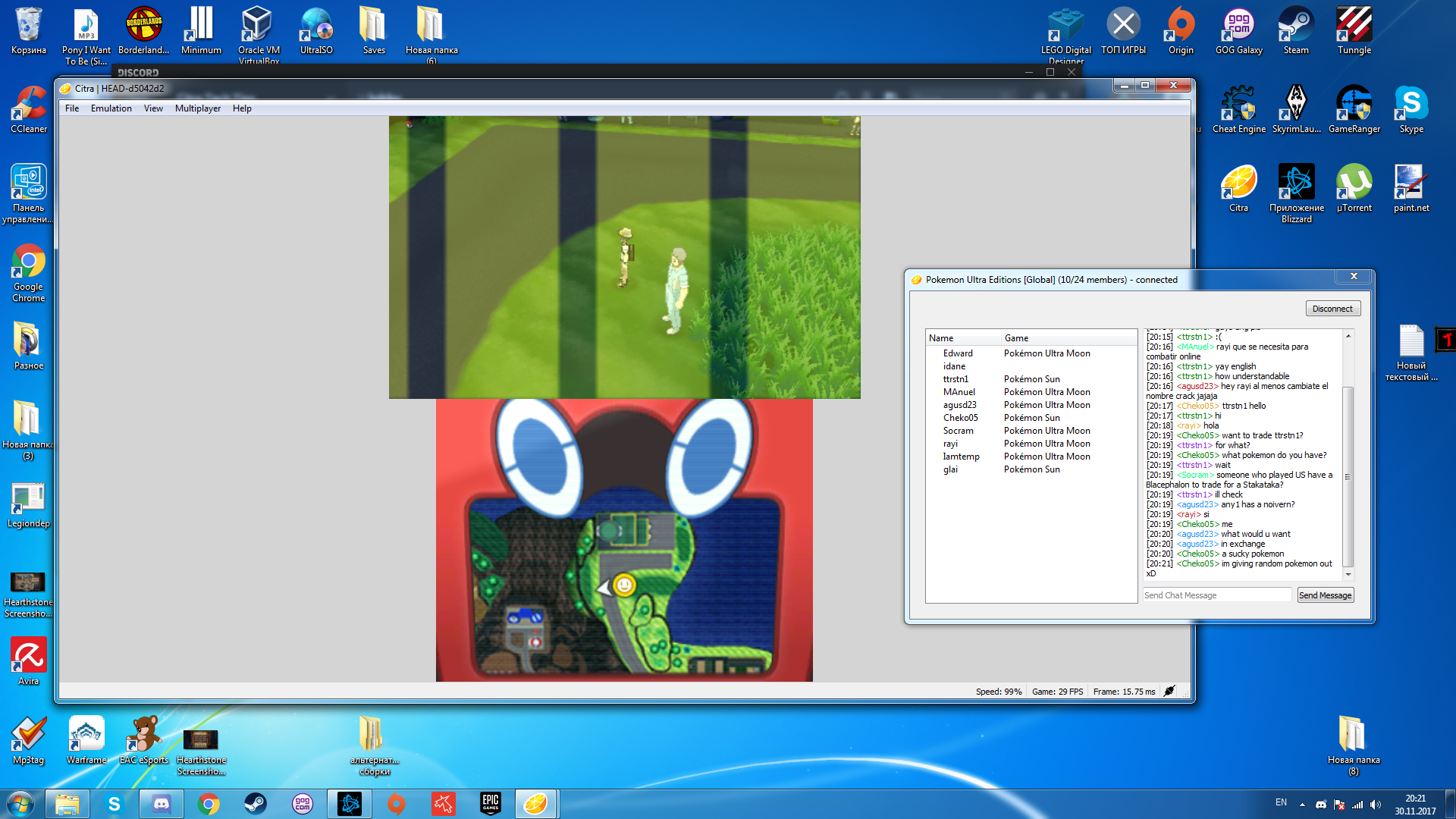Open Epic Games Launcher from taskbar

point(491,804)
